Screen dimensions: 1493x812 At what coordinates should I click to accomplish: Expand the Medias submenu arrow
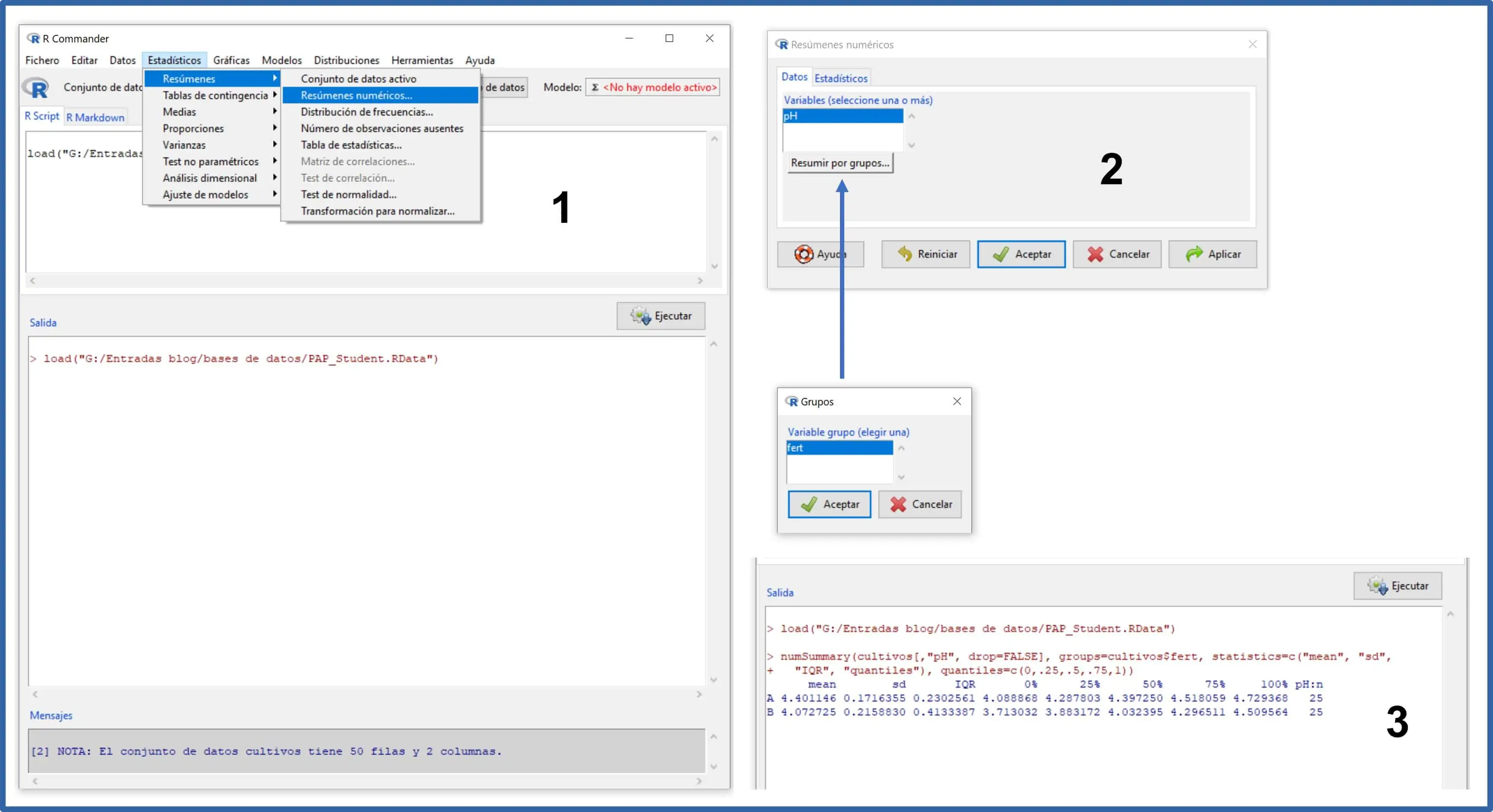point(274,111)
